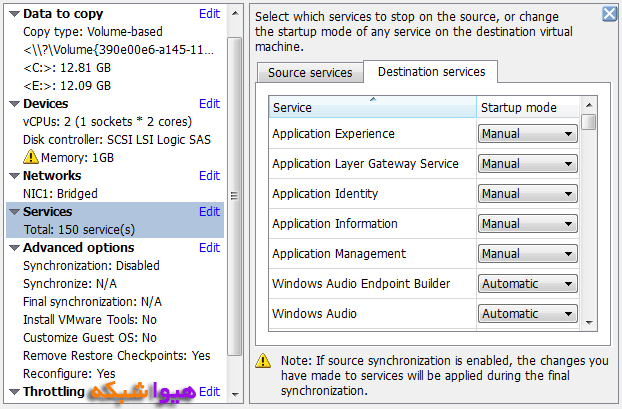This screenshot has width=622, height=409.
Task: Sort by the Service column header
Action: (x=372, y=107)
